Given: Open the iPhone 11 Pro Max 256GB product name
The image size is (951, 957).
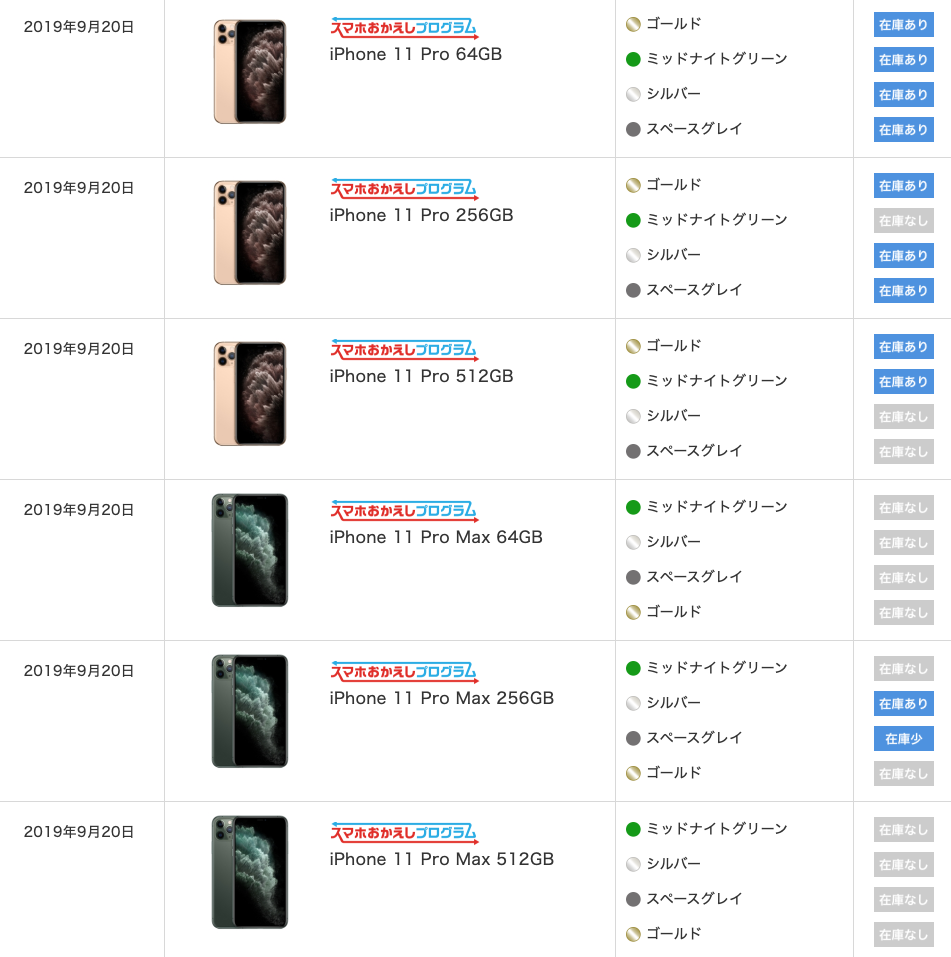Looking at the screenshot, I should coord(441,698).
